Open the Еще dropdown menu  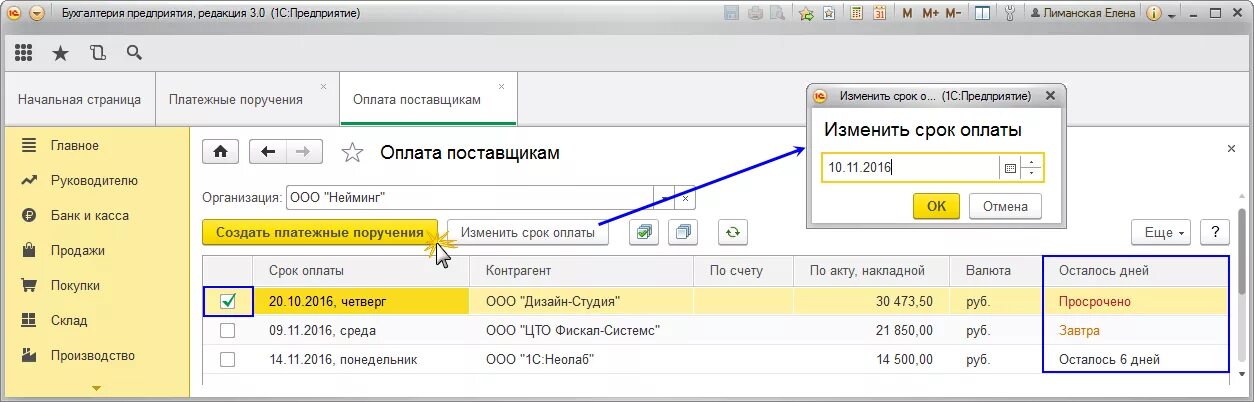[1160, 232]
